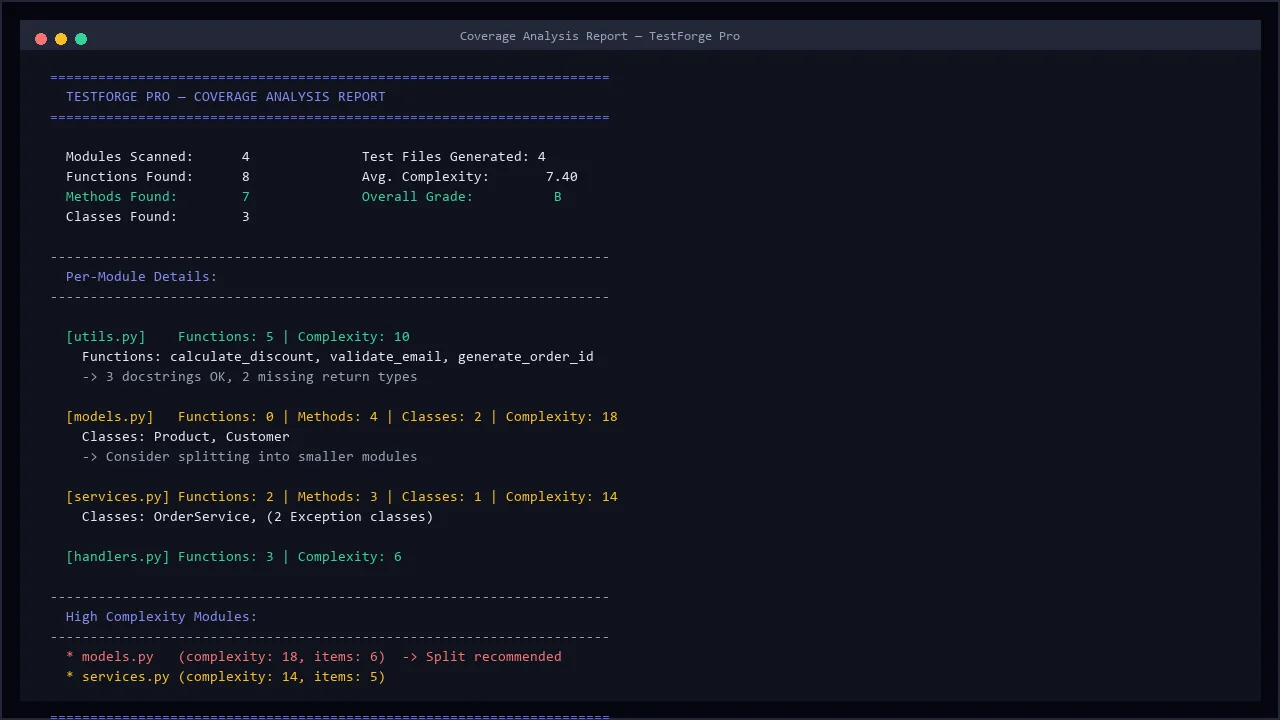
Task: Select the '* services.py (complexity: 14, items: 5)' entry
Action: coord(226,677)
